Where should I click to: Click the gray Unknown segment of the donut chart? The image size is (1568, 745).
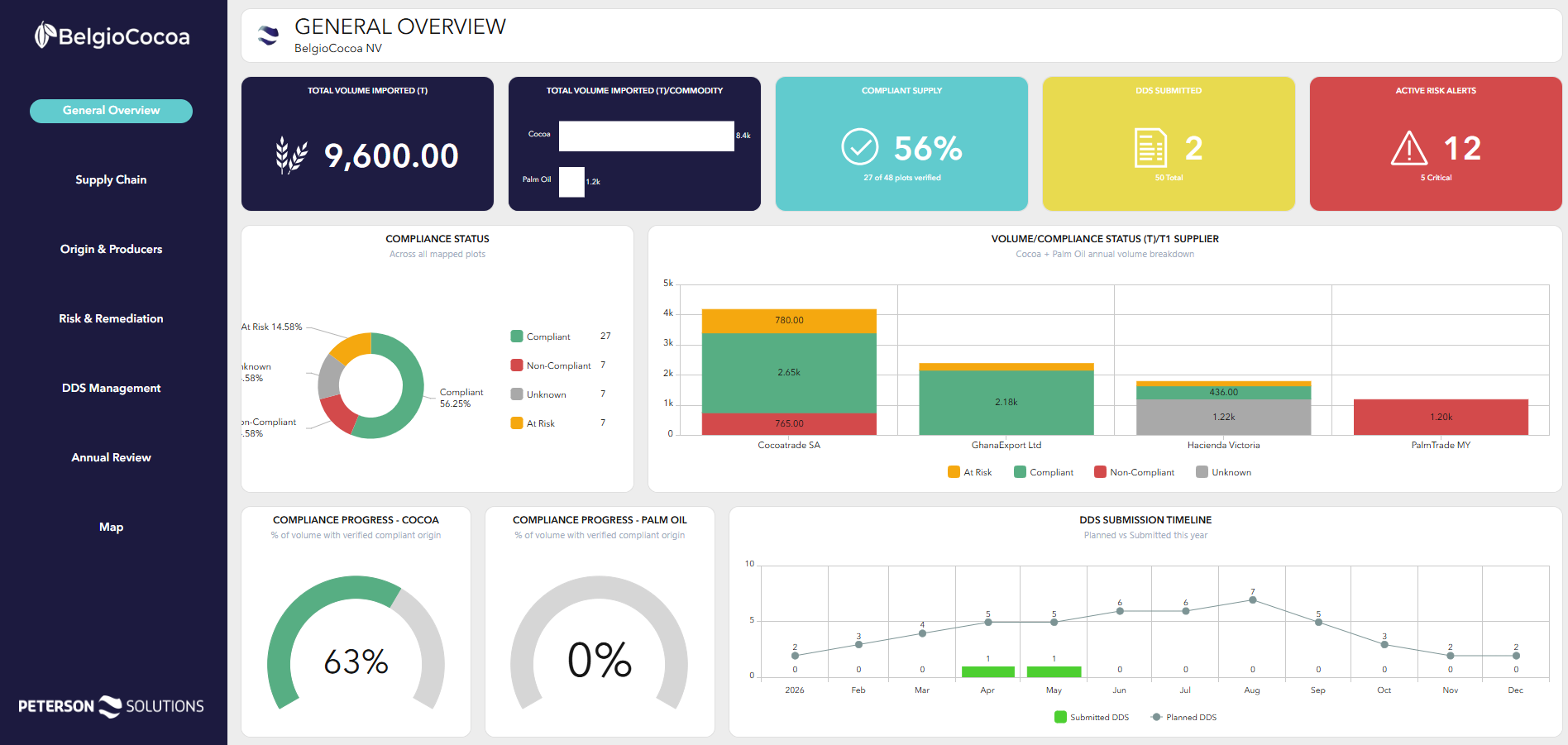[329, 376]
